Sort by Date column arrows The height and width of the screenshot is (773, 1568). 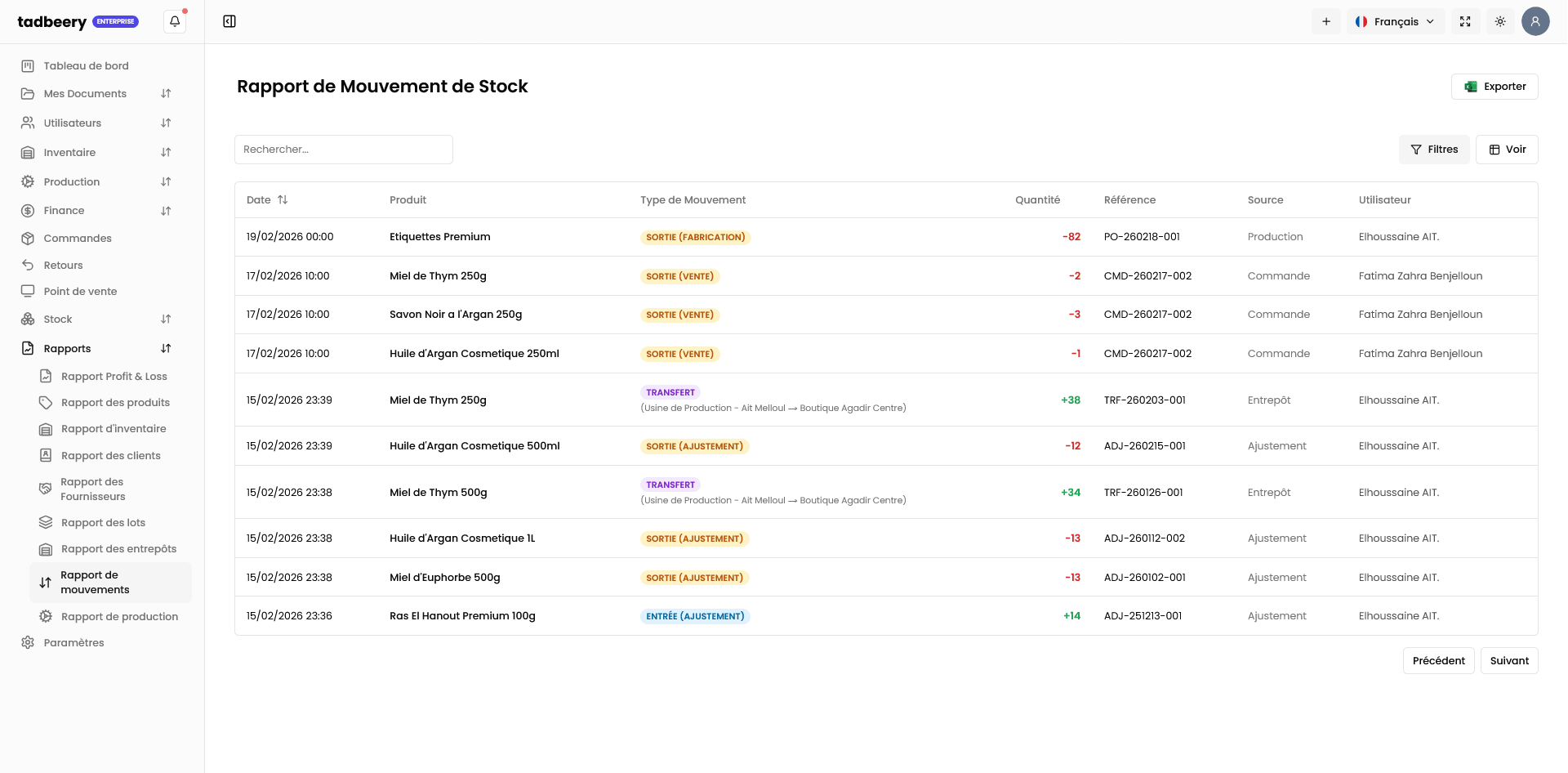[x=283, y=200]
